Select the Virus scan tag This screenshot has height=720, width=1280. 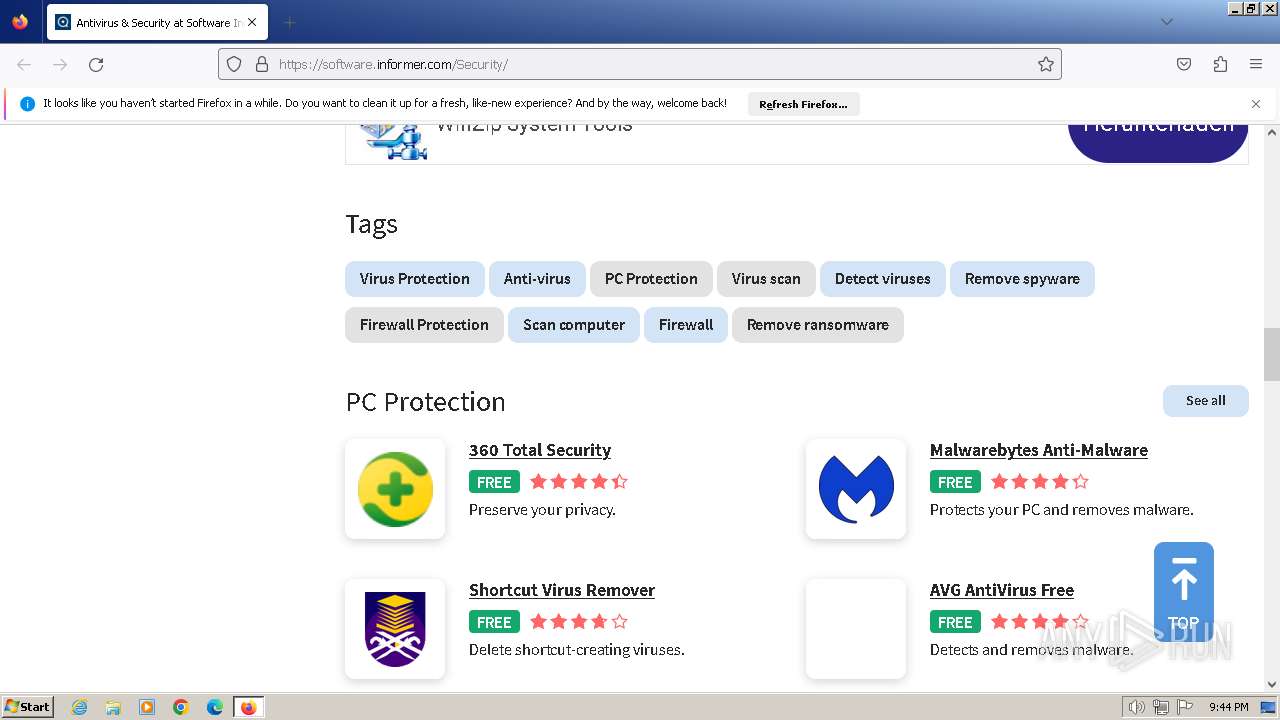[766, 279]
